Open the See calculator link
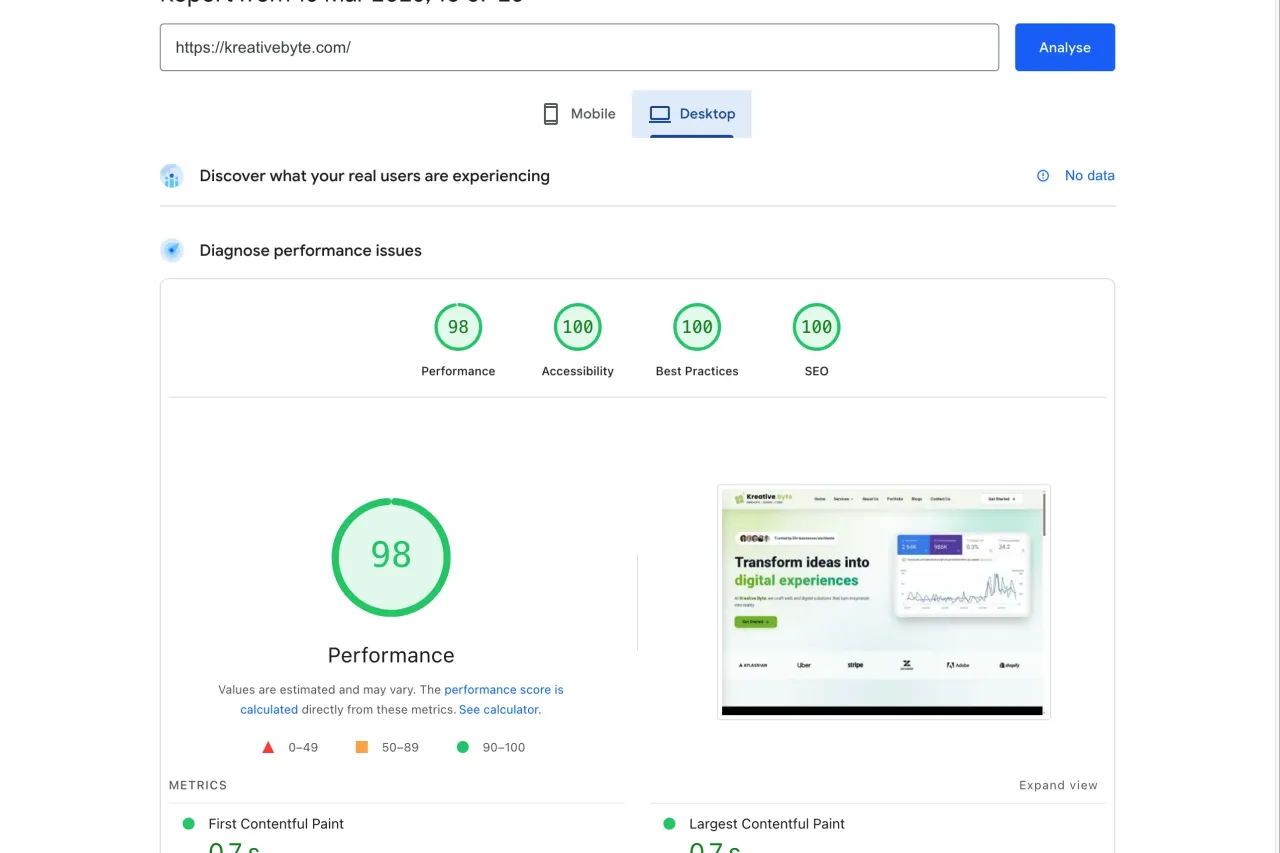 498,709
